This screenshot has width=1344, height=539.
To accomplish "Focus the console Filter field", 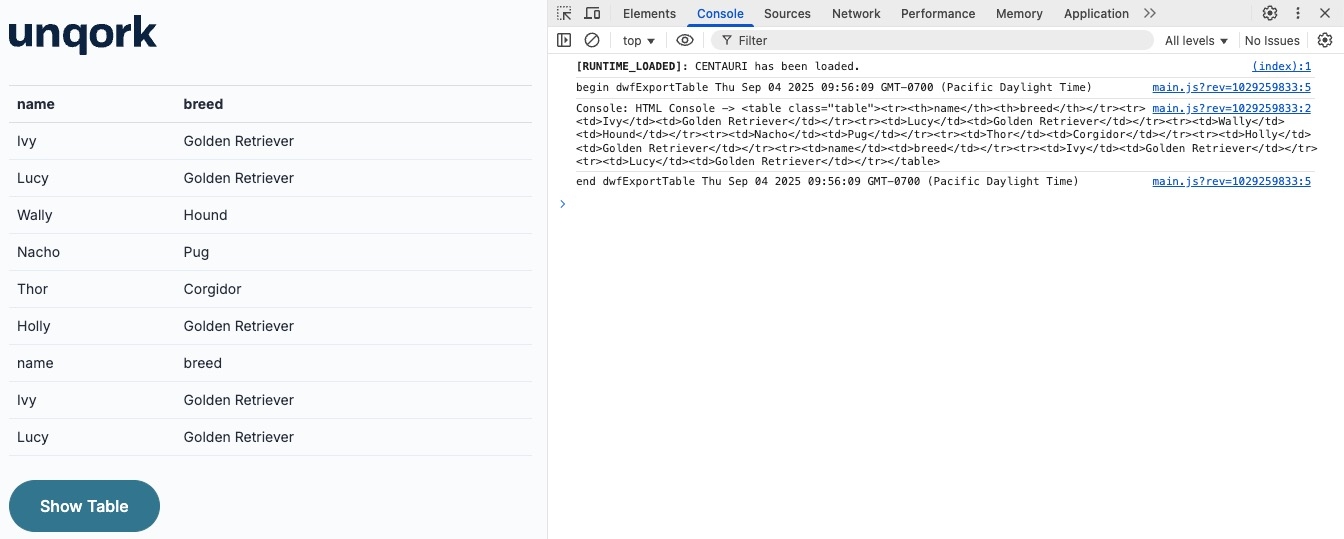I will tap(932, 40).
